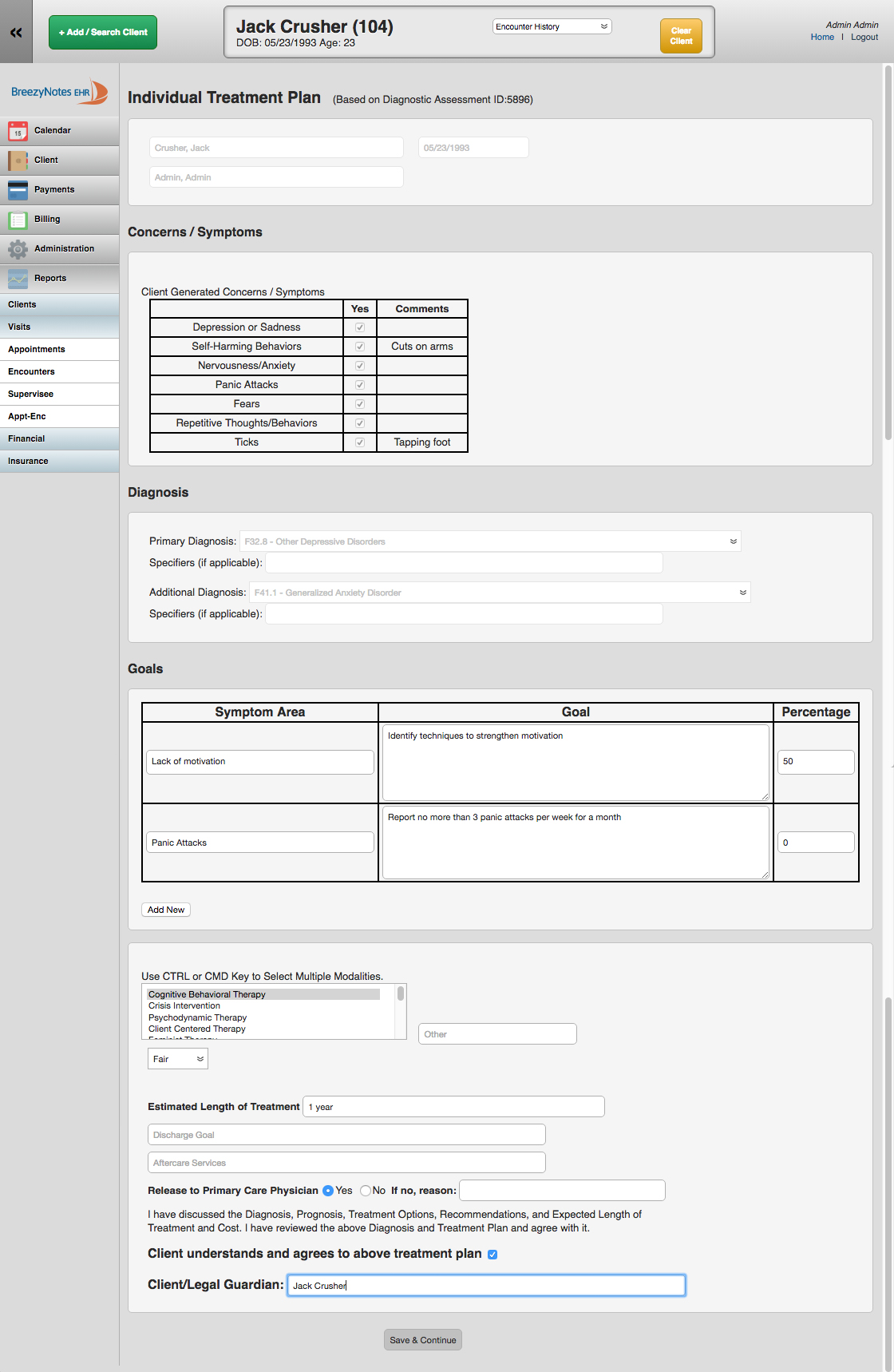This screenshot has height=1372, width=894.
Task: Click the goal text about panic attacks per week
Action: tap(576, 843)
